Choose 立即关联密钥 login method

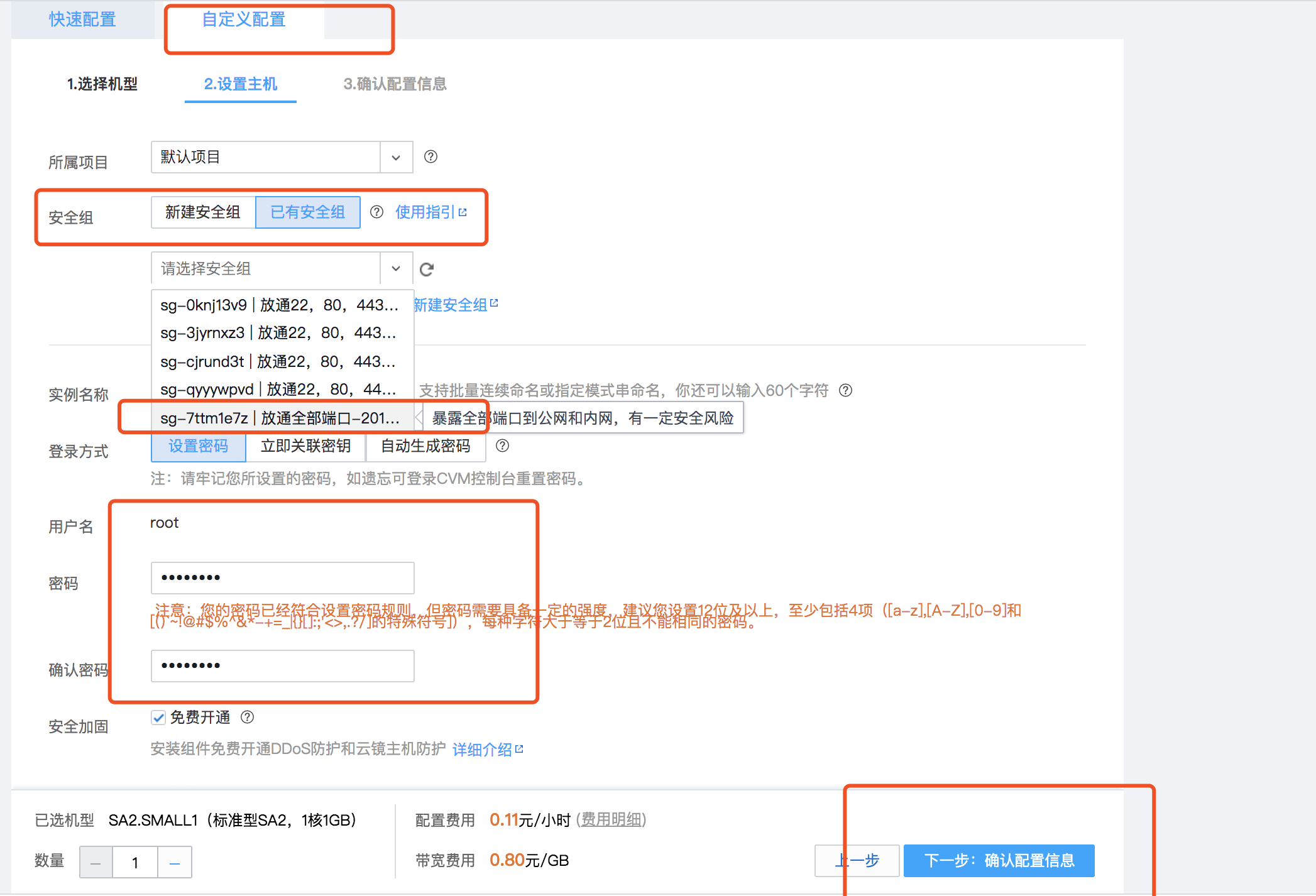click(305, 446)
